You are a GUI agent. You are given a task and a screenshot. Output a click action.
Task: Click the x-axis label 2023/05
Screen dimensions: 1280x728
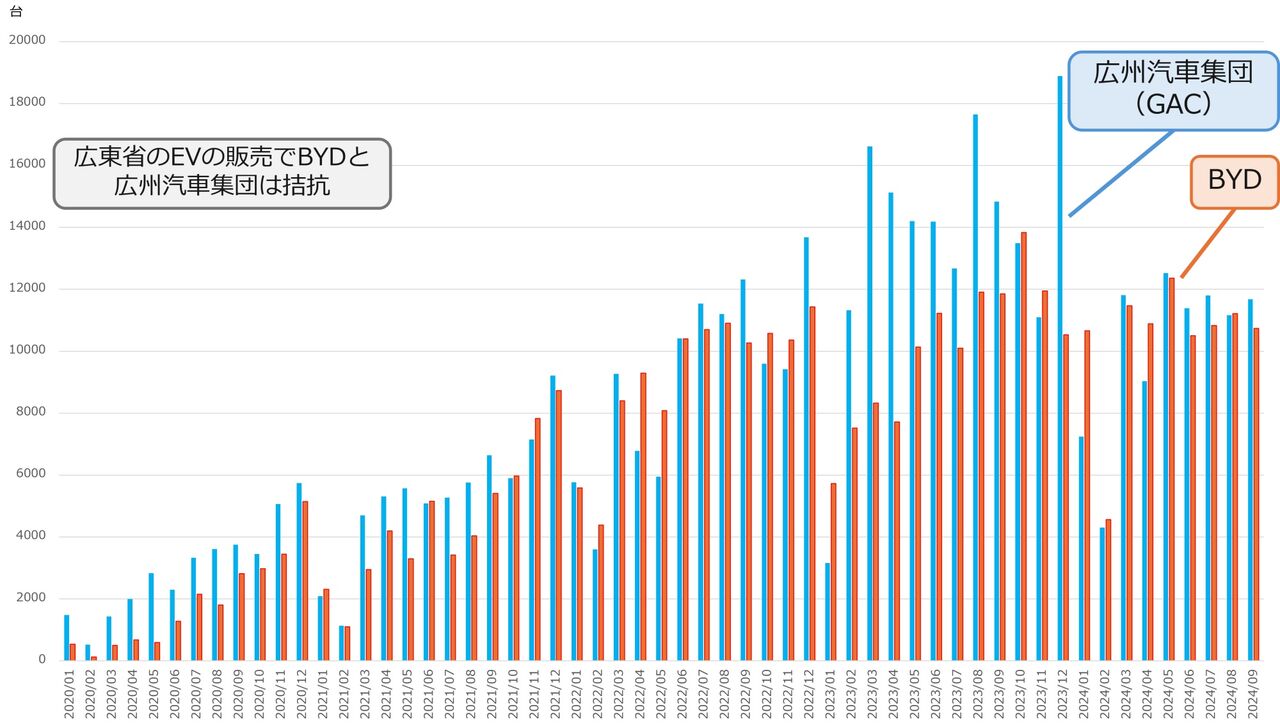917,694
